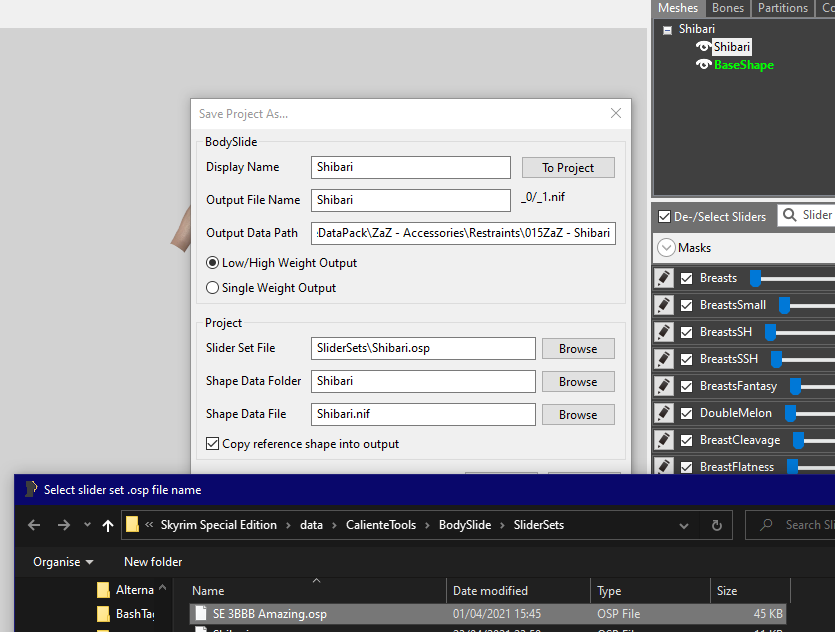The image size is (835, 632).
Task: Click the edit pencil icon for BreastFlatness slider
Action: coord(664,466)
